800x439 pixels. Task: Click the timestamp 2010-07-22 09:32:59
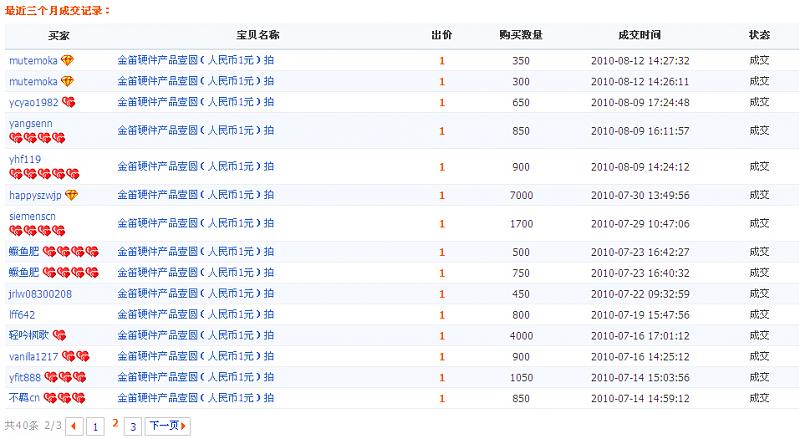640,294
